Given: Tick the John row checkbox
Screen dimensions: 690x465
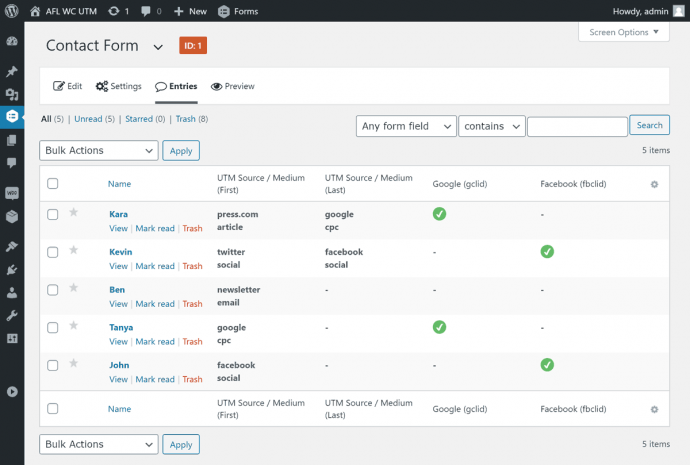Looking at the screenshot, I should 52,365.
